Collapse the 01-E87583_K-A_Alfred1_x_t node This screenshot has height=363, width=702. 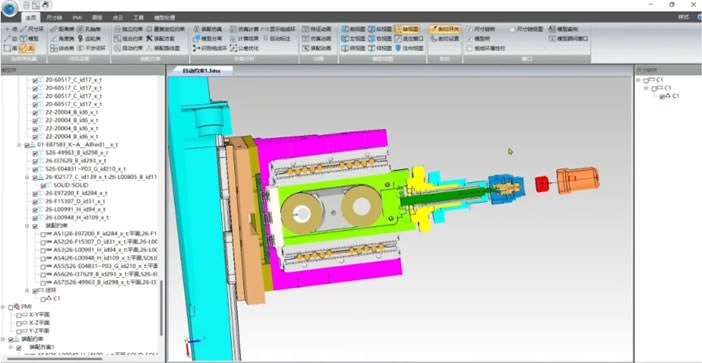pos(19,145)
